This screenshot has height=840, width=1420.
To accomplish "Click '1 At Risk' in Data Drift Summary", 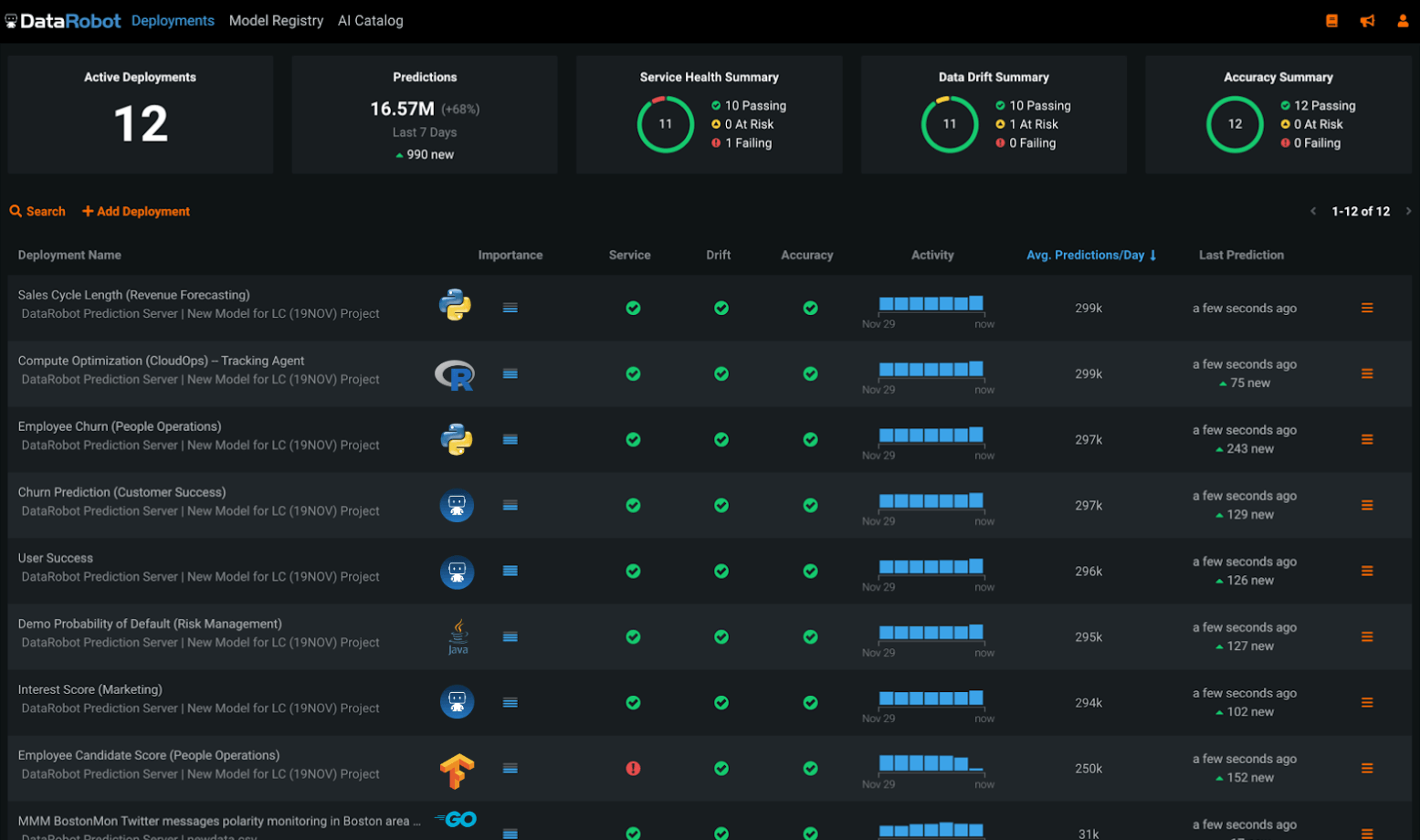I will pos(1026,124).
